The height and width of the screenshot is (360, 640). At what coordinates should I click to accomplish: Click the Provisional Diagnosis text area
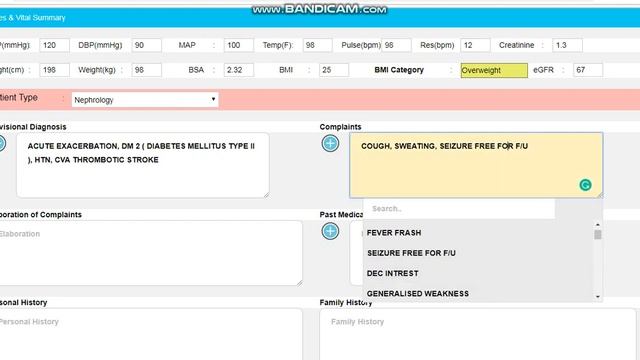click(x=143, y=165)
